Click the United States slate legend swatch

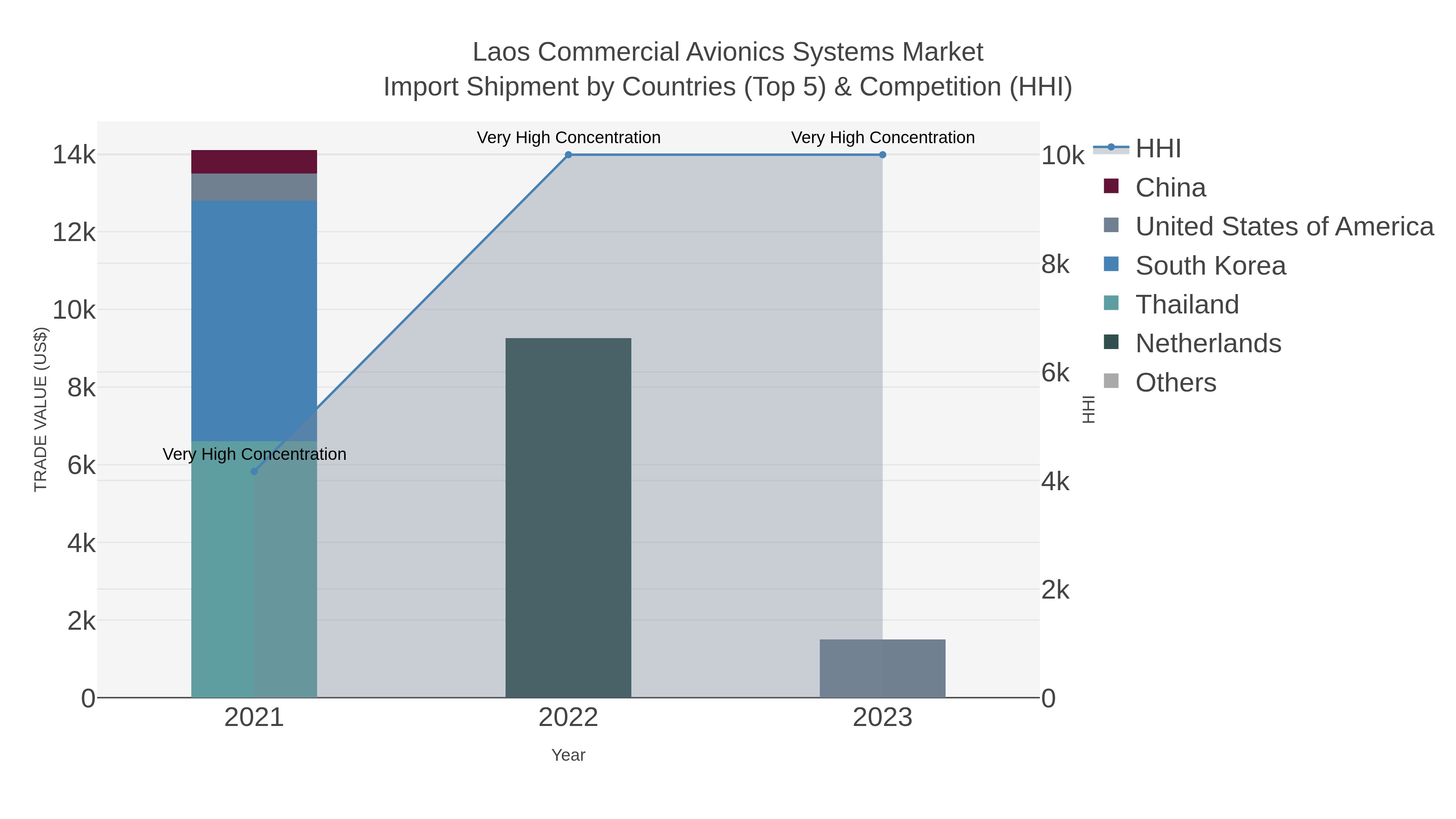click(x=1111, y=225)
